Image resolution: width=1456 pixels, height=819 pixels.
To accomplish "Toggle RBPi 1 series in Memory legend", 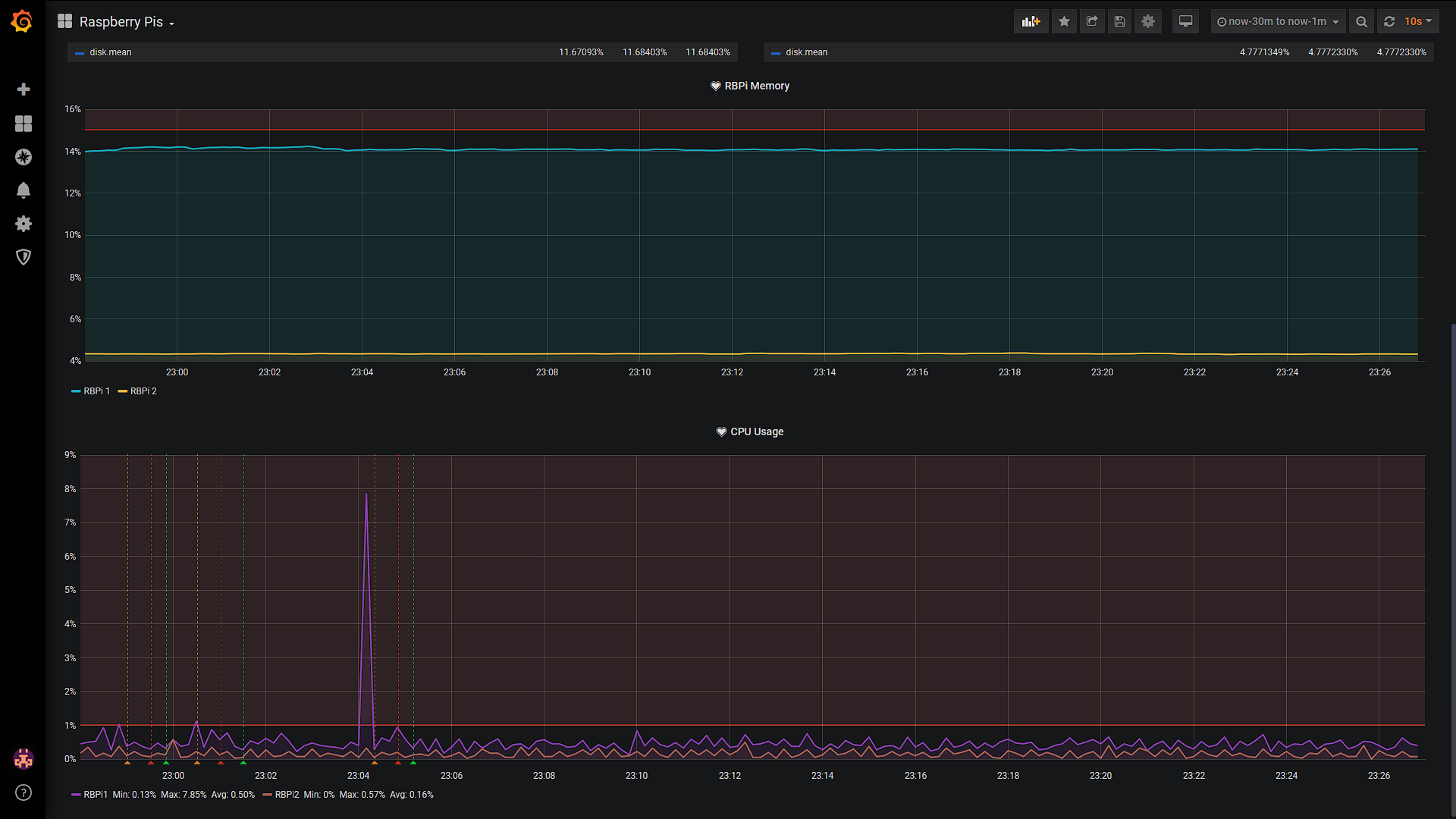I will pyautogui.click(x=96, y=391).
